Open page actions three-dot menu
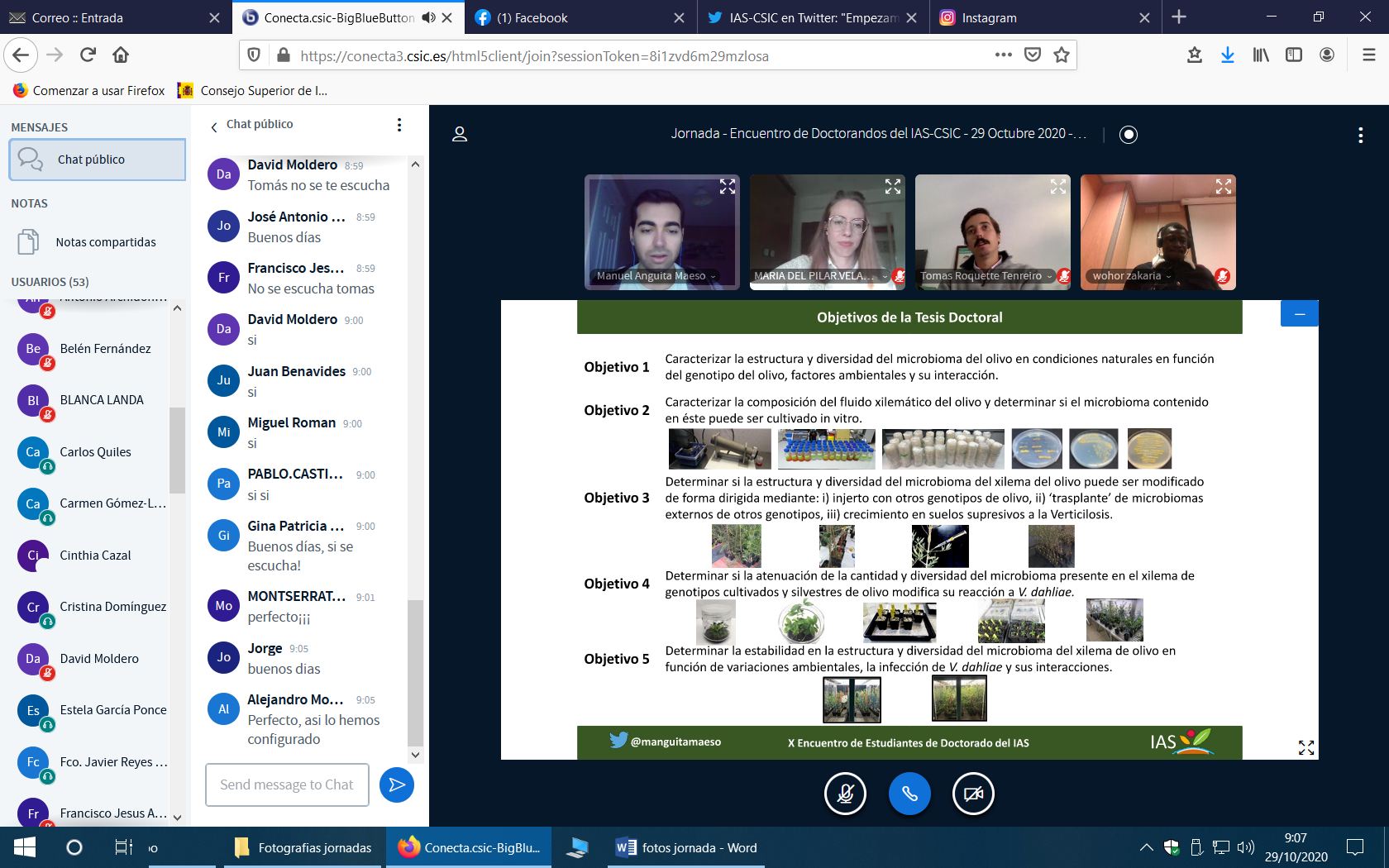1389x868 pixels. click(x=1004, y=55)
